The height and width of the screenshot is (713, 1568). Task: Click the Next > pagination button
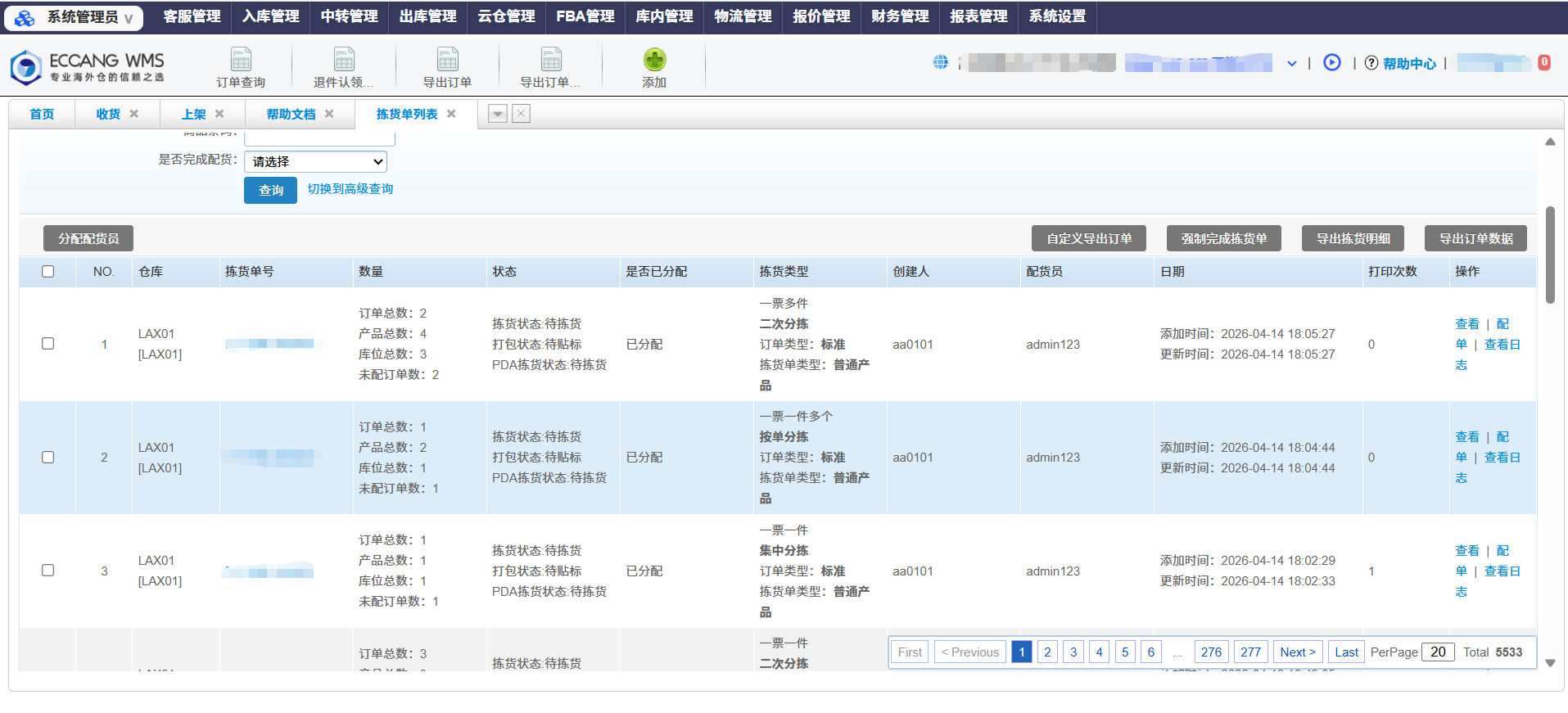pos(1298,652)
